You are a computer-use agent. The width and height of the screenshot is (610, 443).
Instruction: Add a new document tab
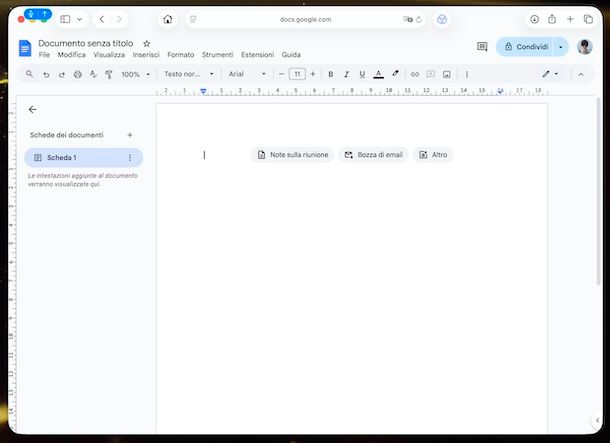coord(130,135)
